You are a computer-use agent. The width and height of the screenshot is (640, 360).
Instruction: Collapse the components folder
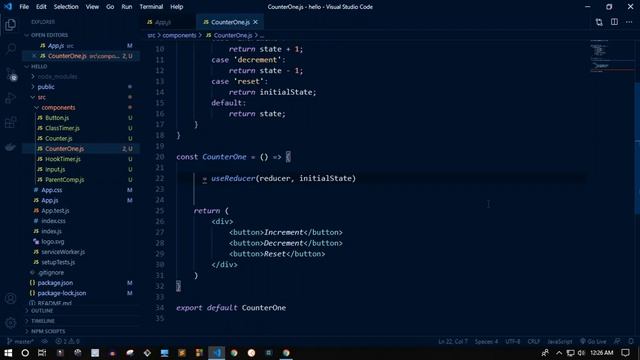click(x=58, y=107)
